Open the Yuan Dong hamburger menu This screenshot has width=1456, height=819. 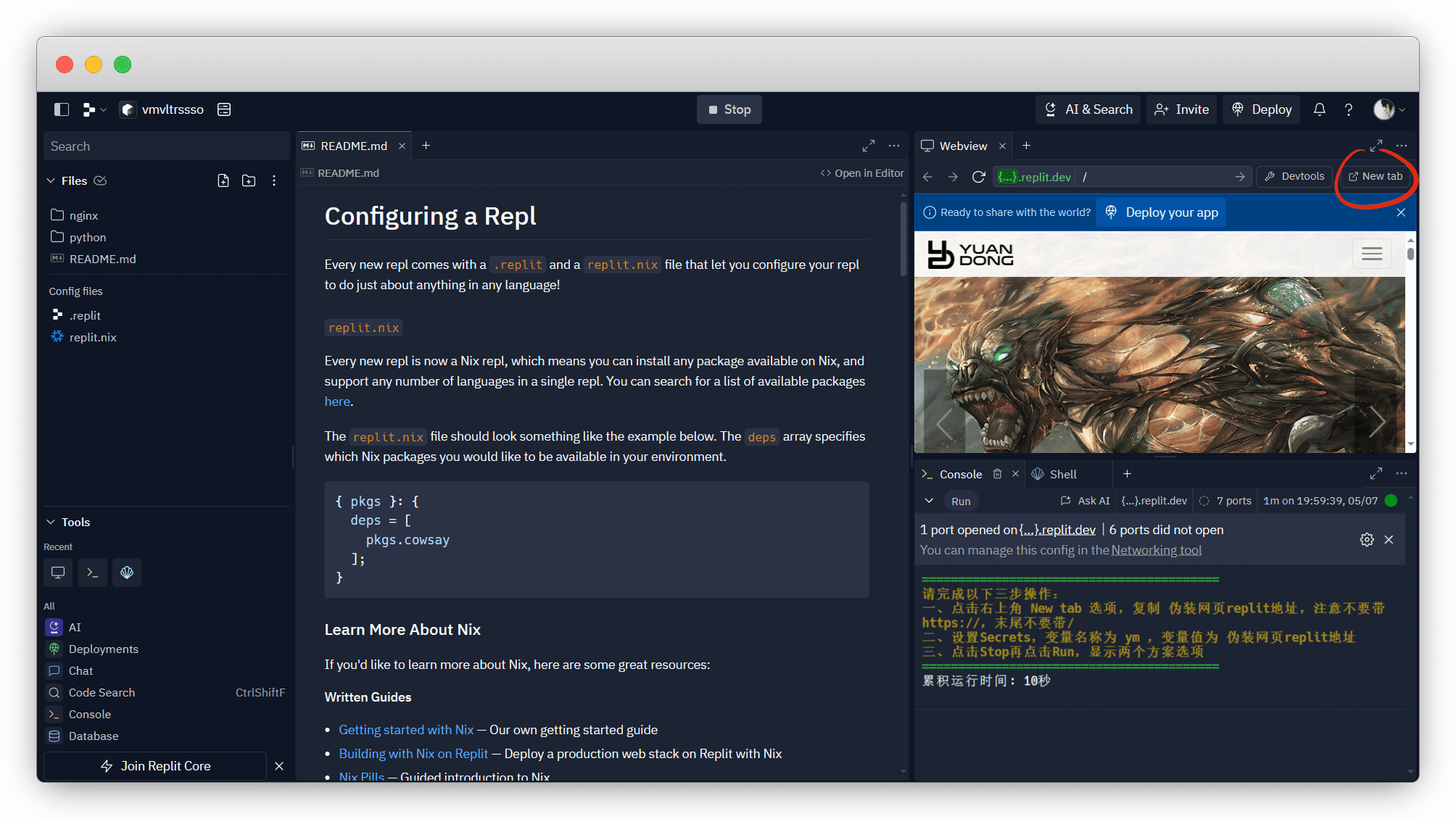pyautogui.click(x=1372, y=254)
